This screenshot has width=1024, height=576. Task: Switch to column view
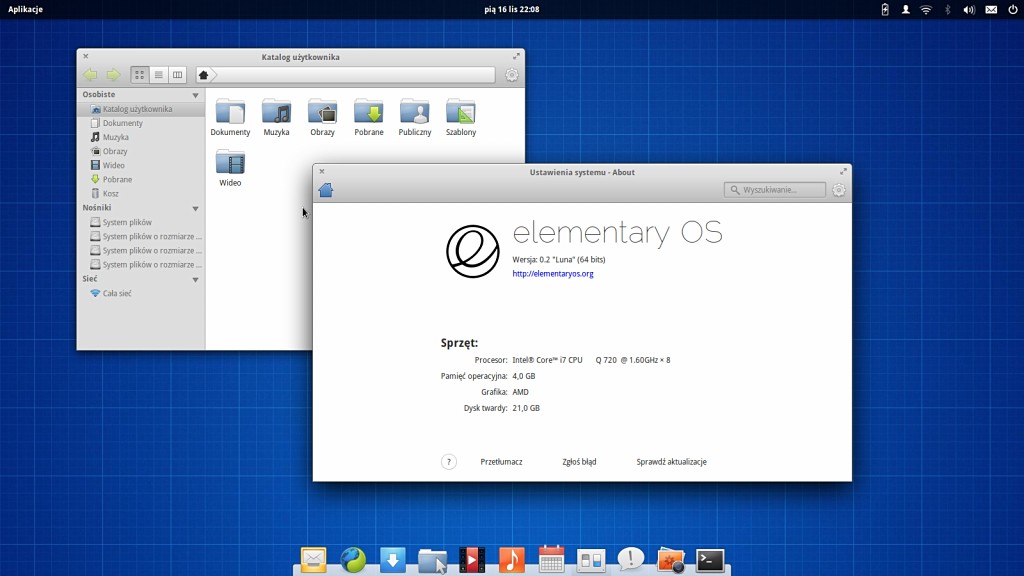click(x=177, y=75)
